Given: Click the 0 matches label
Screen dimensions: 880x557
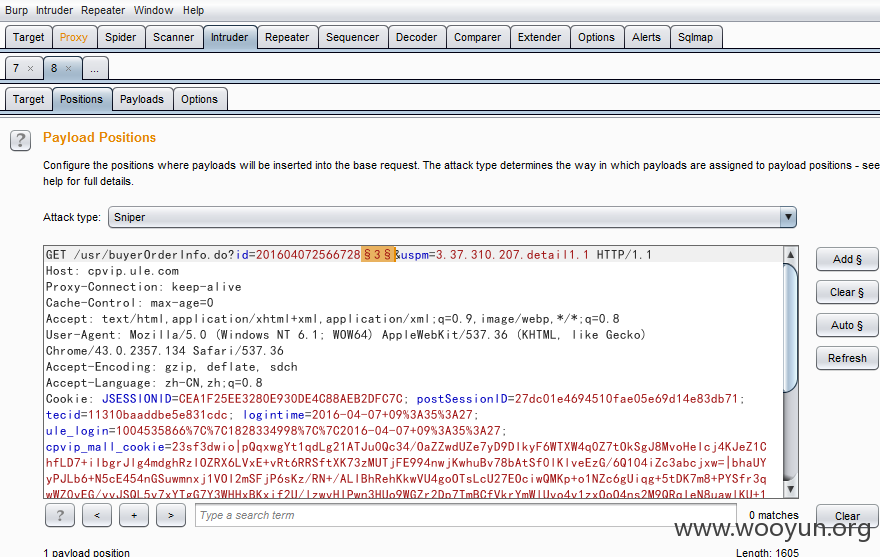Looking at the screenshot, I should tap(773, 515).
